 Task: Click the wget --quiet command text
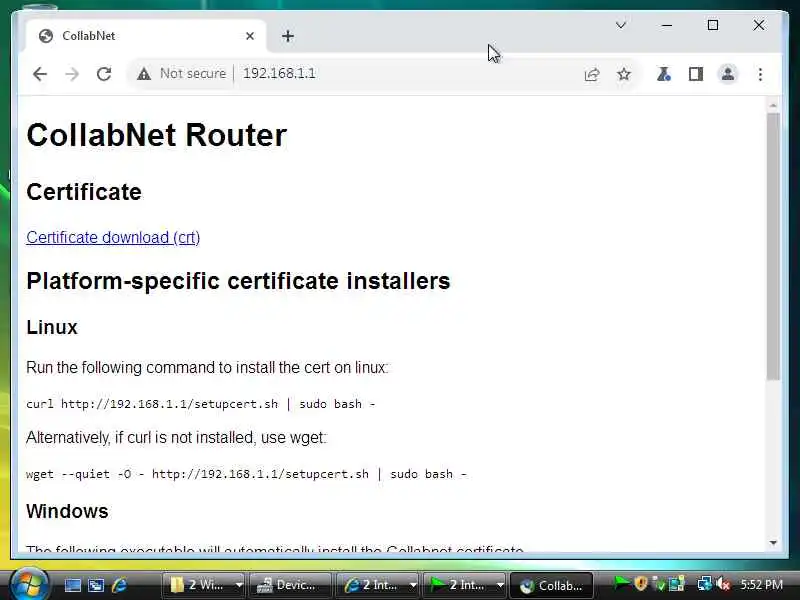(246, 474)
